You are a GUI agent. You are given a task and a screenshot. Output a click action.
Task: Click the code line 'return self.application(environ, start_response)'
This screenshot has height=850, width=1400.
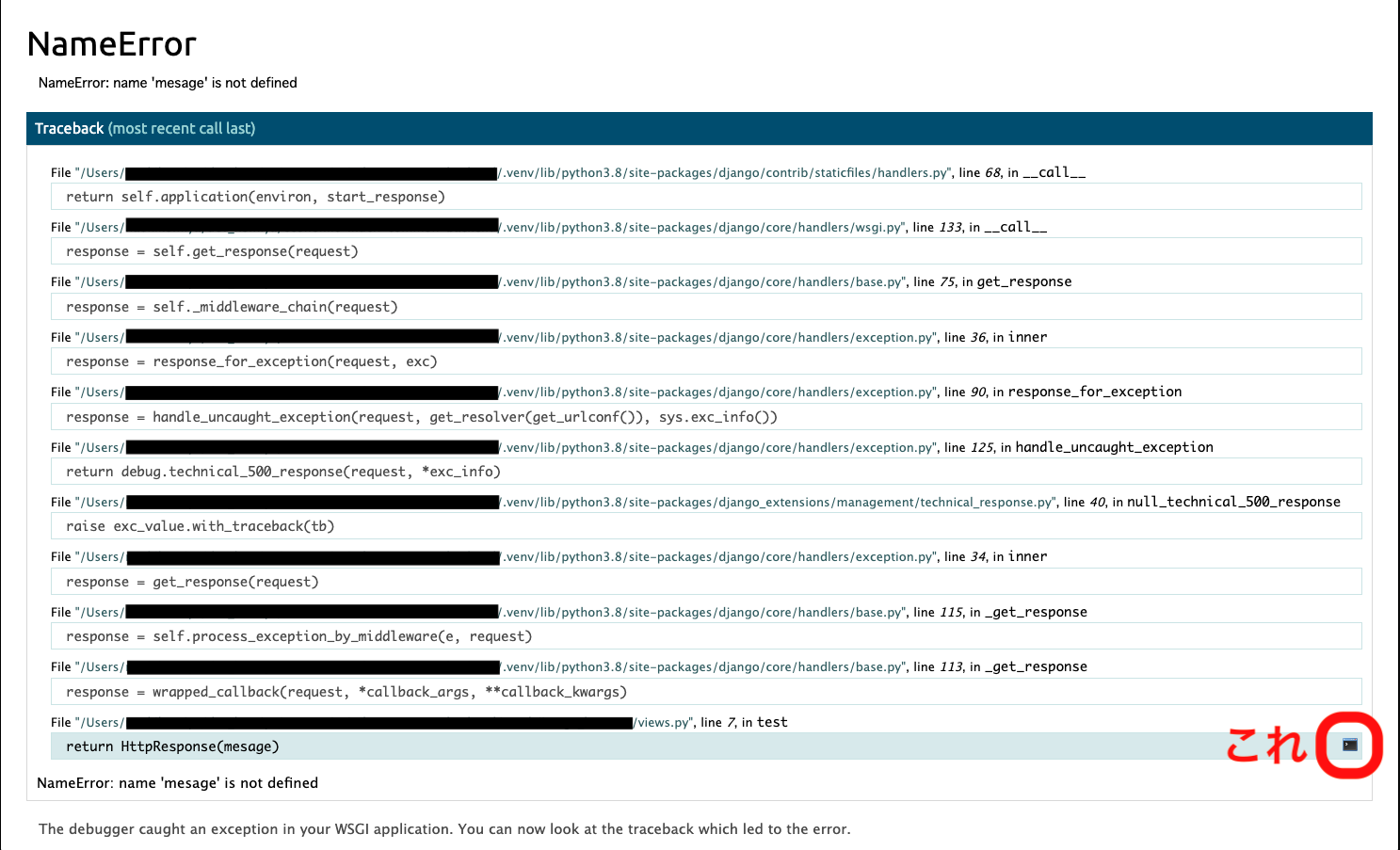coord(706,197)
